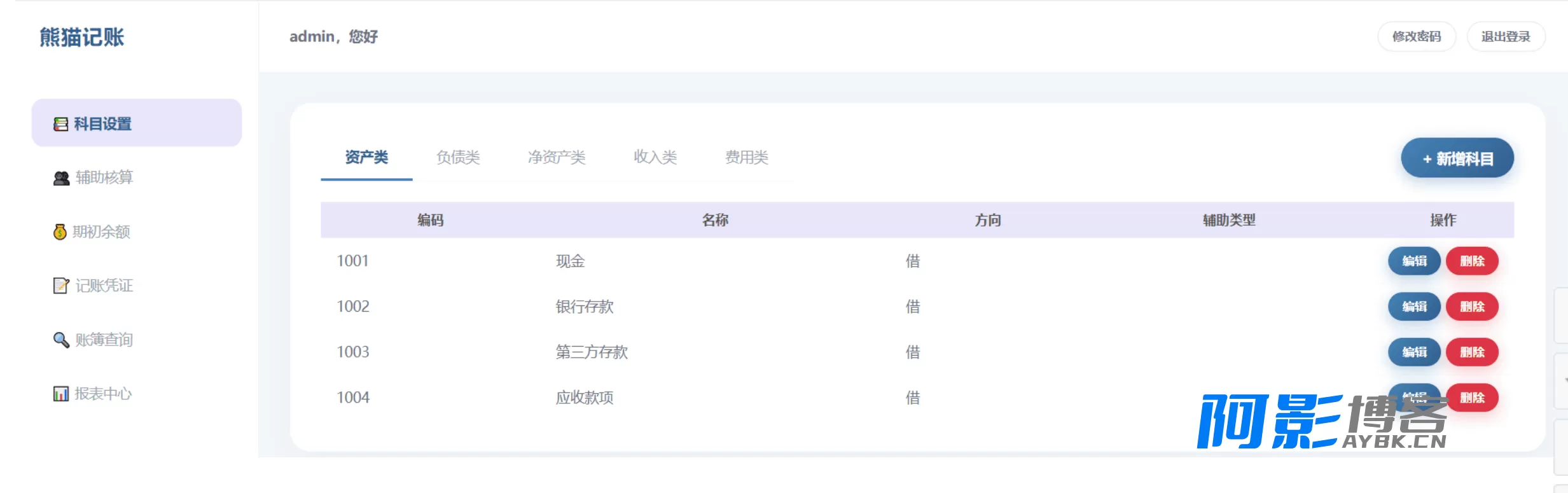Select the 资产类 tab
Screen dimensions: 1568x493
366,157
